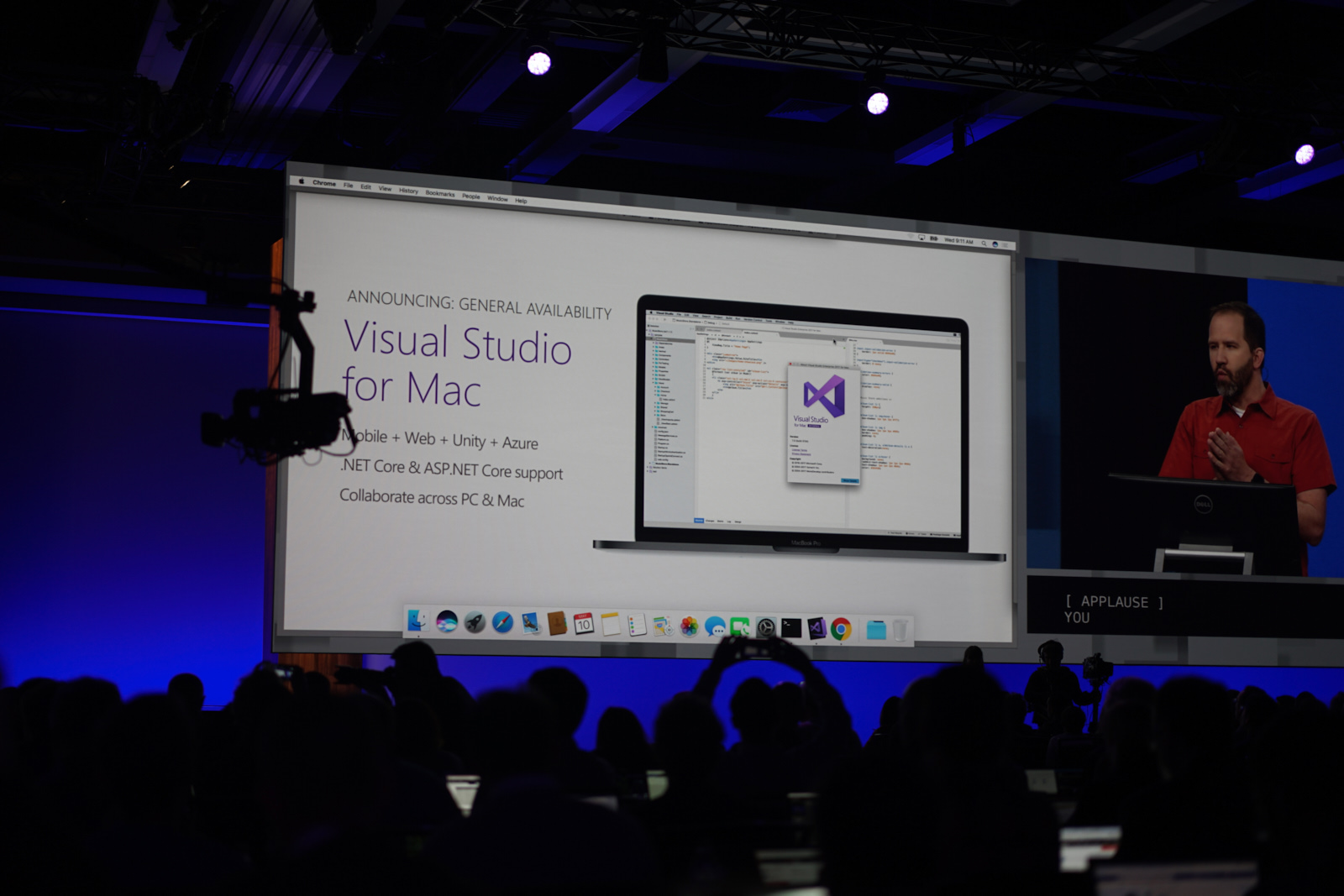Launch Visual Studio from the Dock
The image size is (1344, 896).
point(816,628)
